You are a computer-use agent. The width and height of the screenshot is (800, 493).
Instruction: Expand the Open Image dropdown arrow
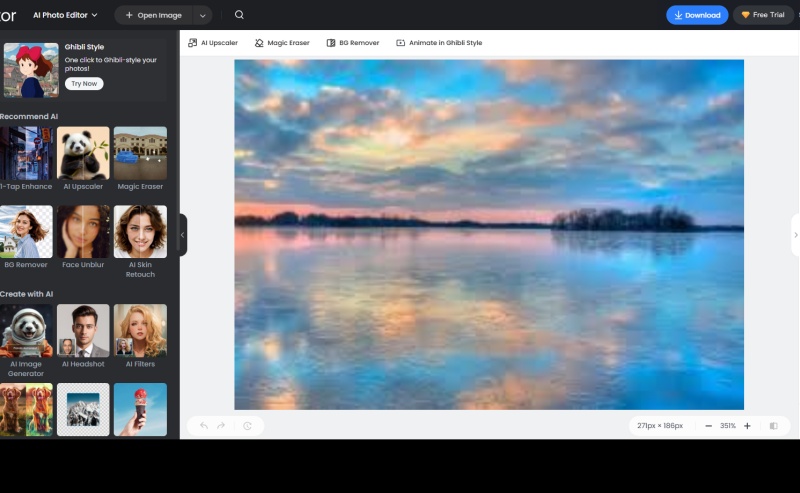[204, 15]
